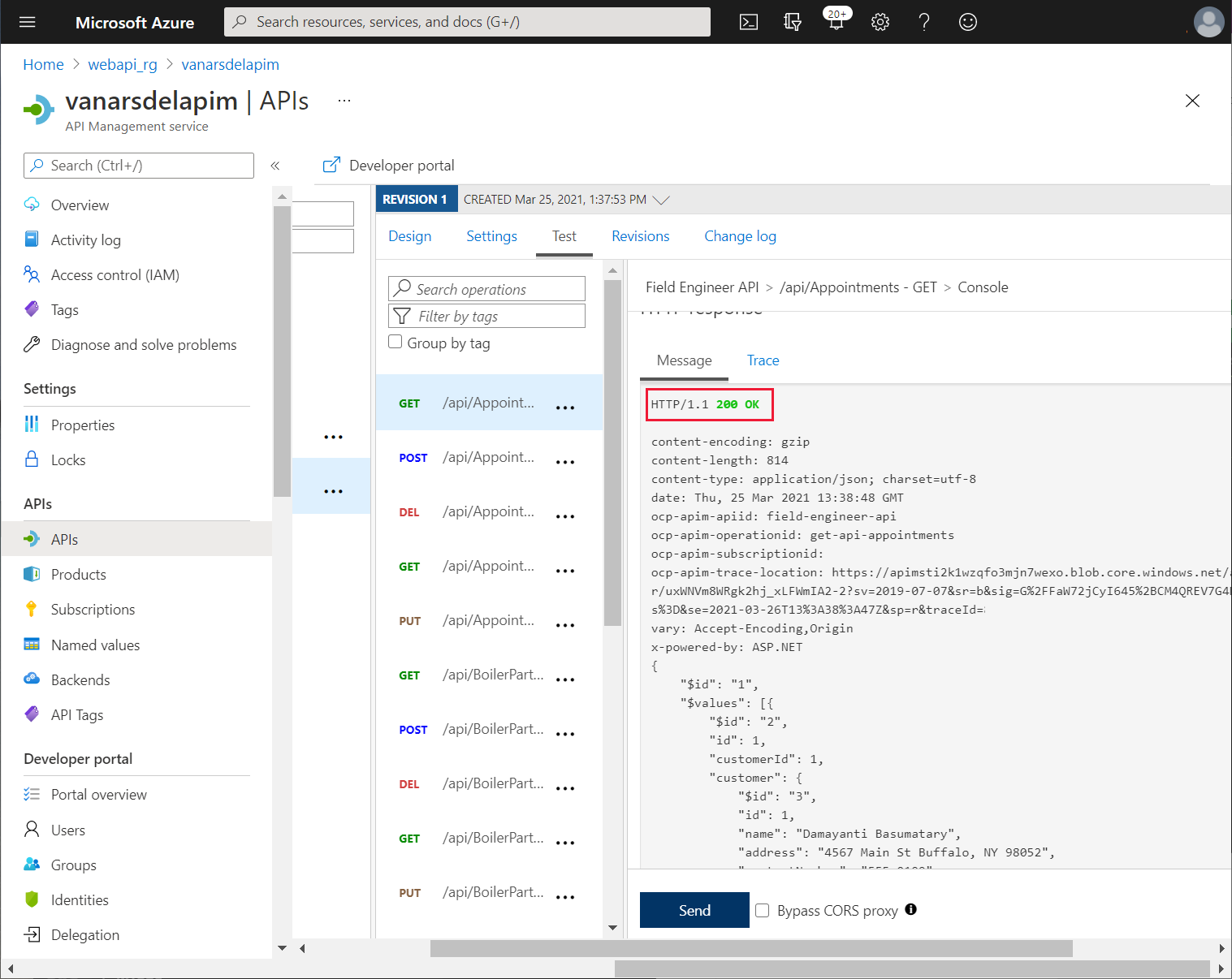Viewport: 1232px width, 979px height.
Task: Tick the Bypass CORS proxy checkbox
Action: (x=763, y=910)
